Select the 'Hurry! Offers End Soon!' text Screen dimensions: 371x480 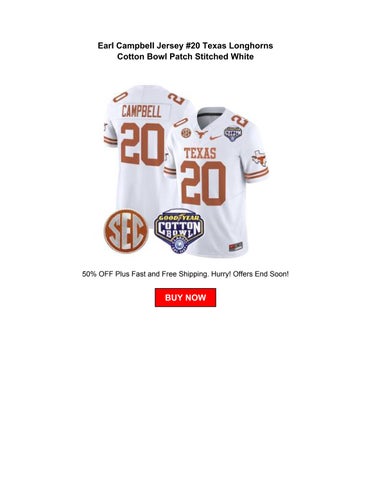tap(250, 274)
